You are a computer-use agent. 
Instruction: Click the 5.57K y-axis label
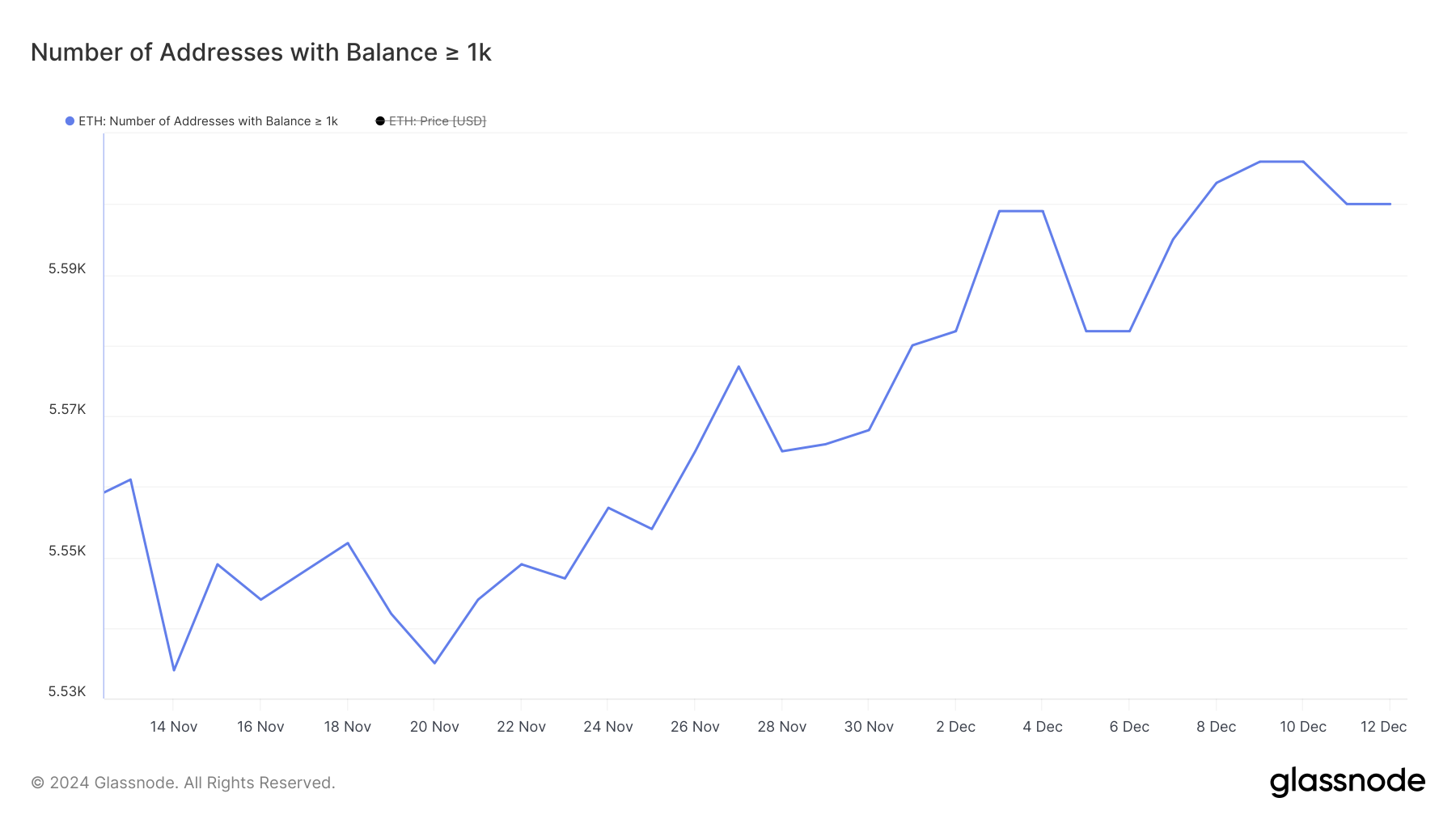tap(67, 410)
